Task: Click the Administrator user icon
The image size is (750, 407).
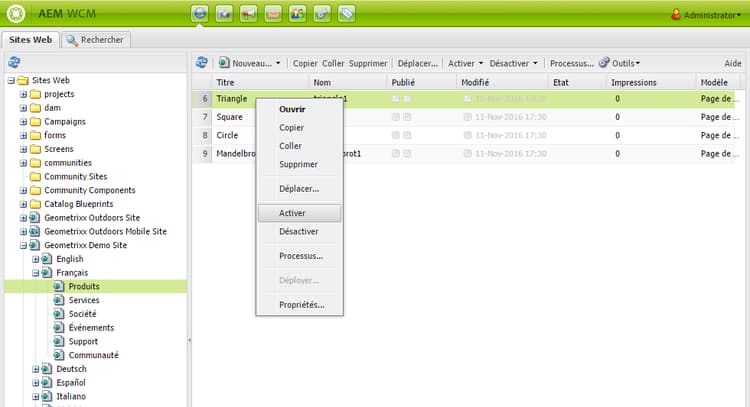Action: pos(676,14)
